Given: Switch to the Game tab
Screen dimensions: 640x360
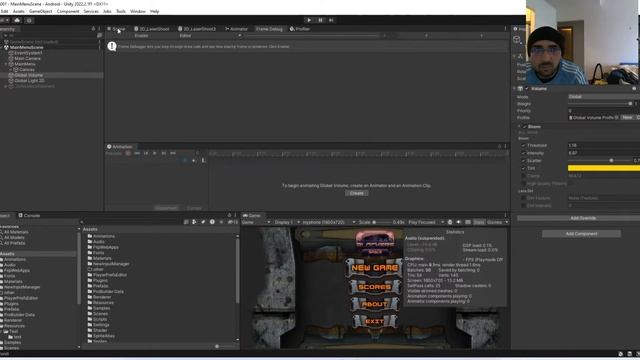Looking at the screenshot, I should pos(252,216).
